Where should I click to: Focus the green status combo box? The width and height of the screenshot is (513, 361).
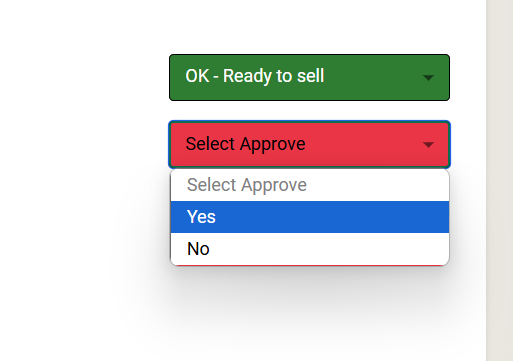coord(309,77)
